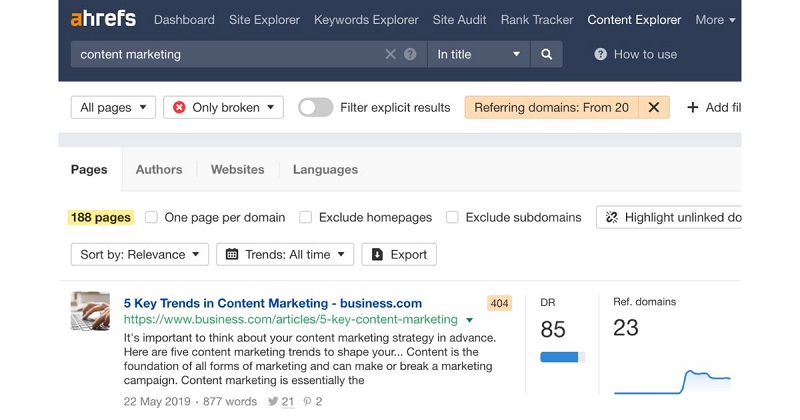Open Keywords Explorer
800x420 pixels.
[x=366, y=20]
